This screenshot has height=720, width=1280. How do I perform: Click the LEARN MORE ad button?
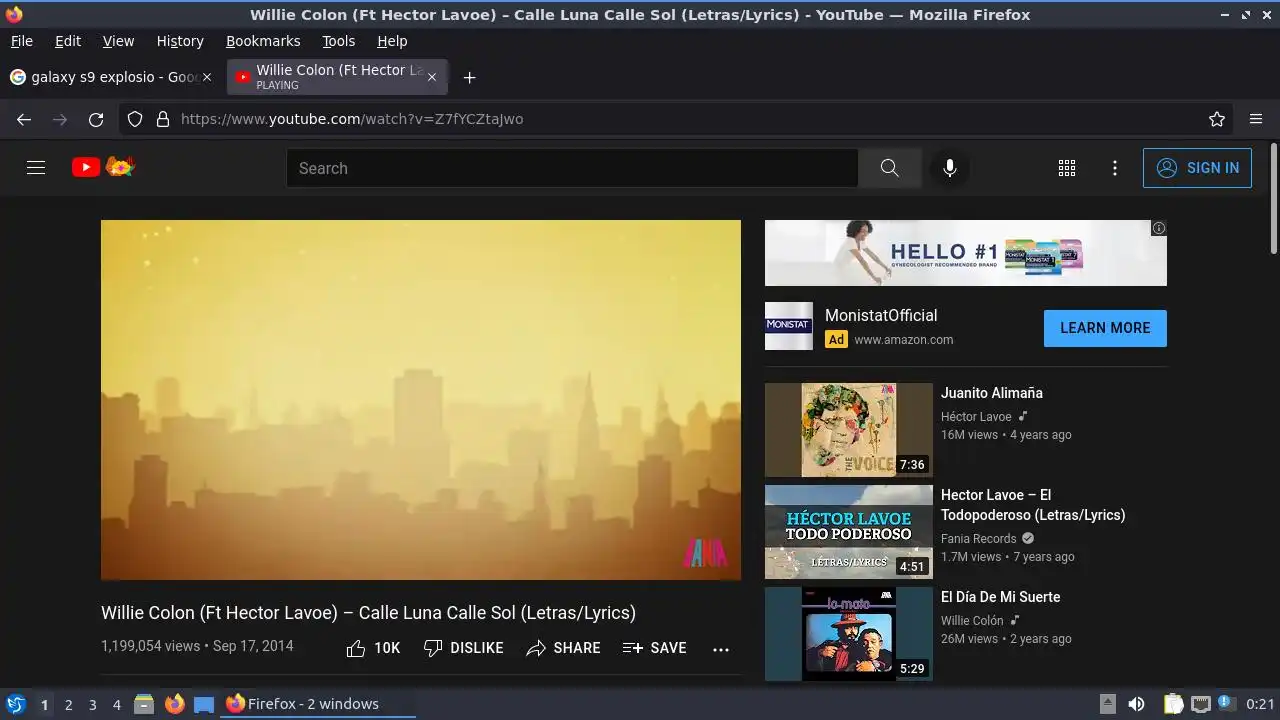(x=1105, y=328)
